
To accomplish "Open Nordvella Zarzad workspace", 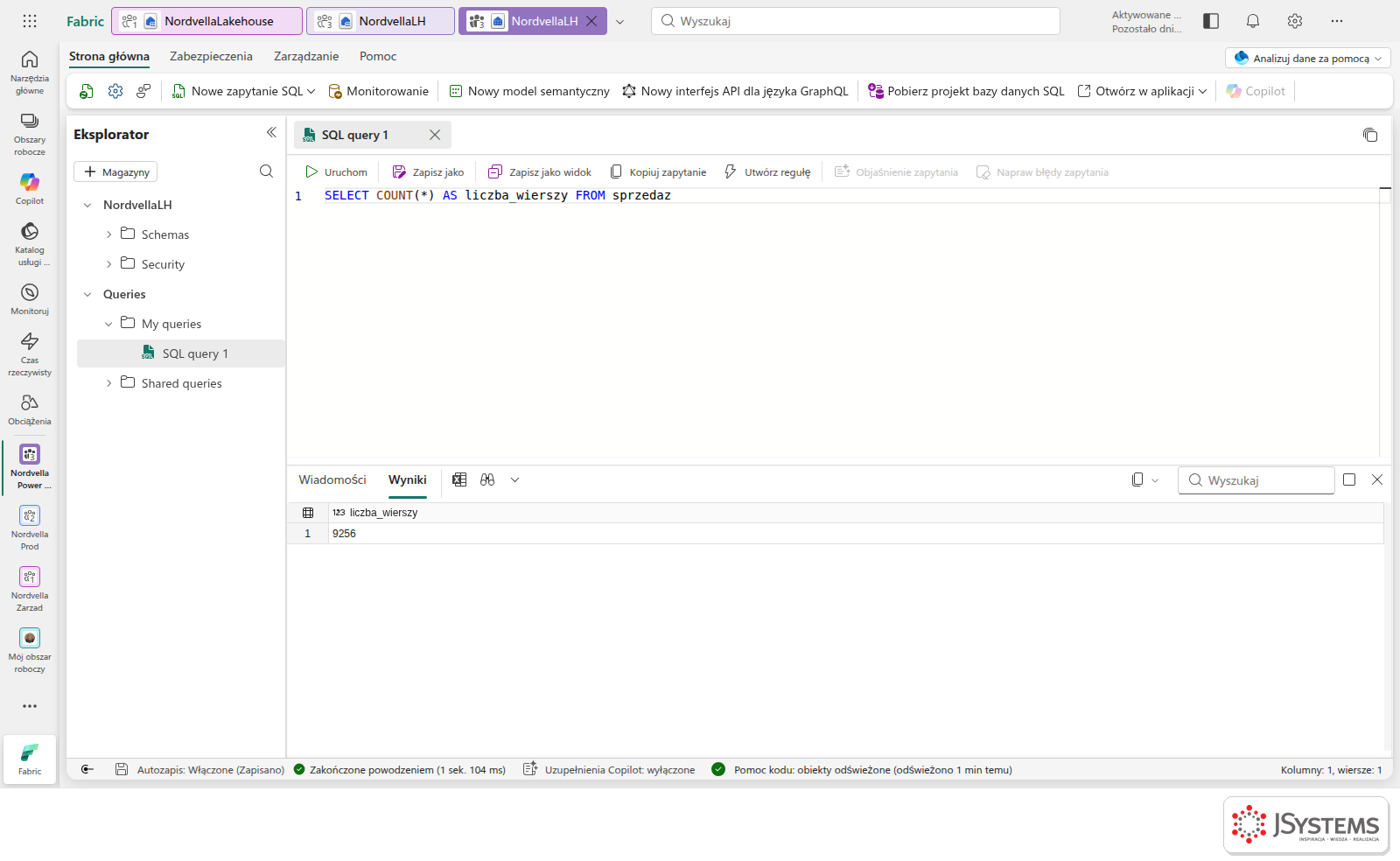I will pyautogui.click(x=30, y=588).
